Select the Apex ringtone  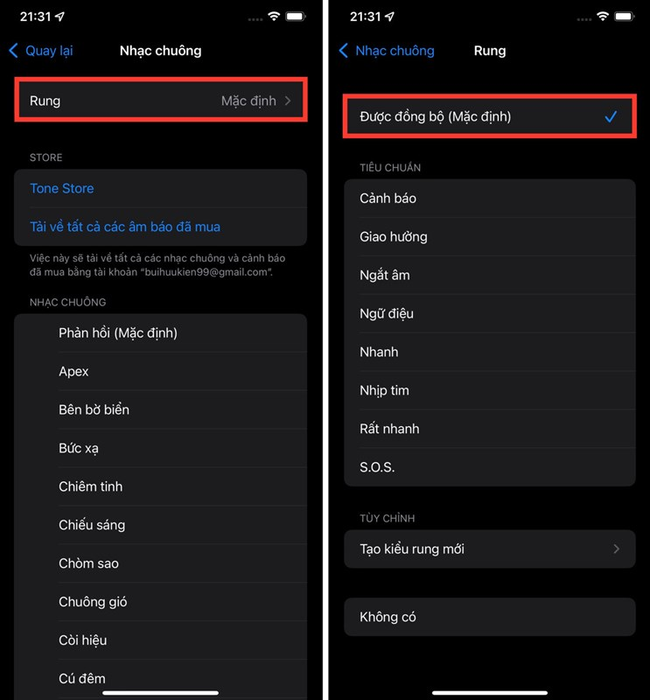coord(161,371)
